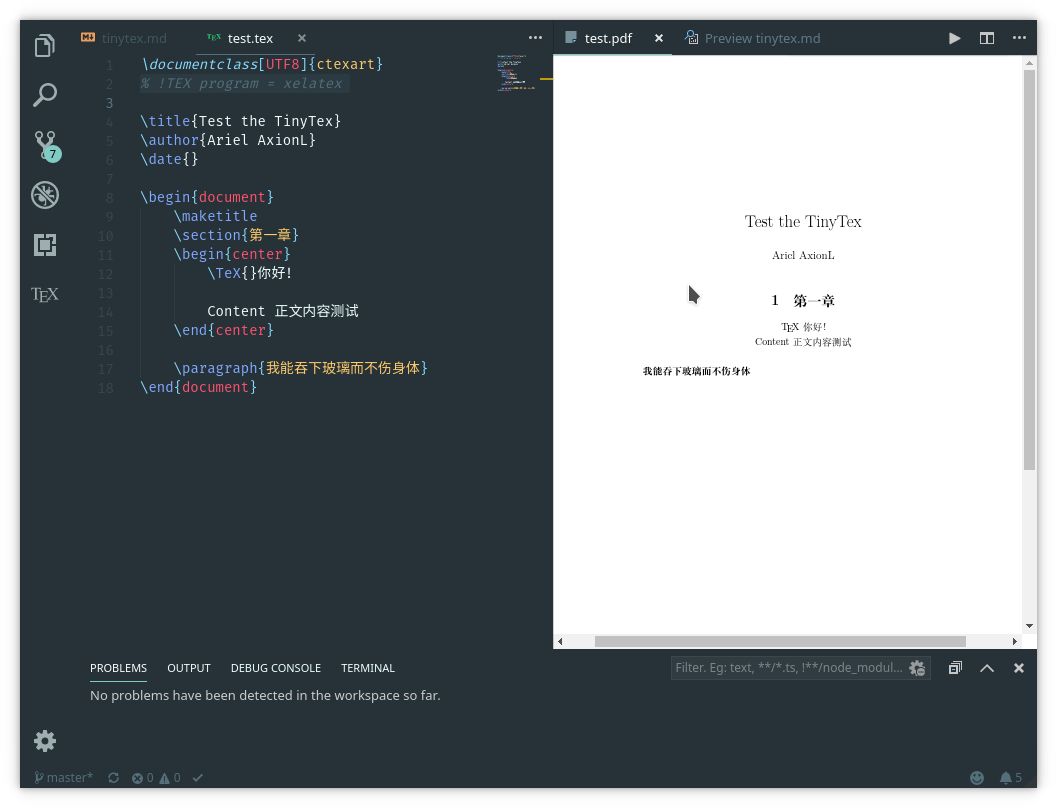
Task: Run the build with the play button
Action: pos(953,38)
